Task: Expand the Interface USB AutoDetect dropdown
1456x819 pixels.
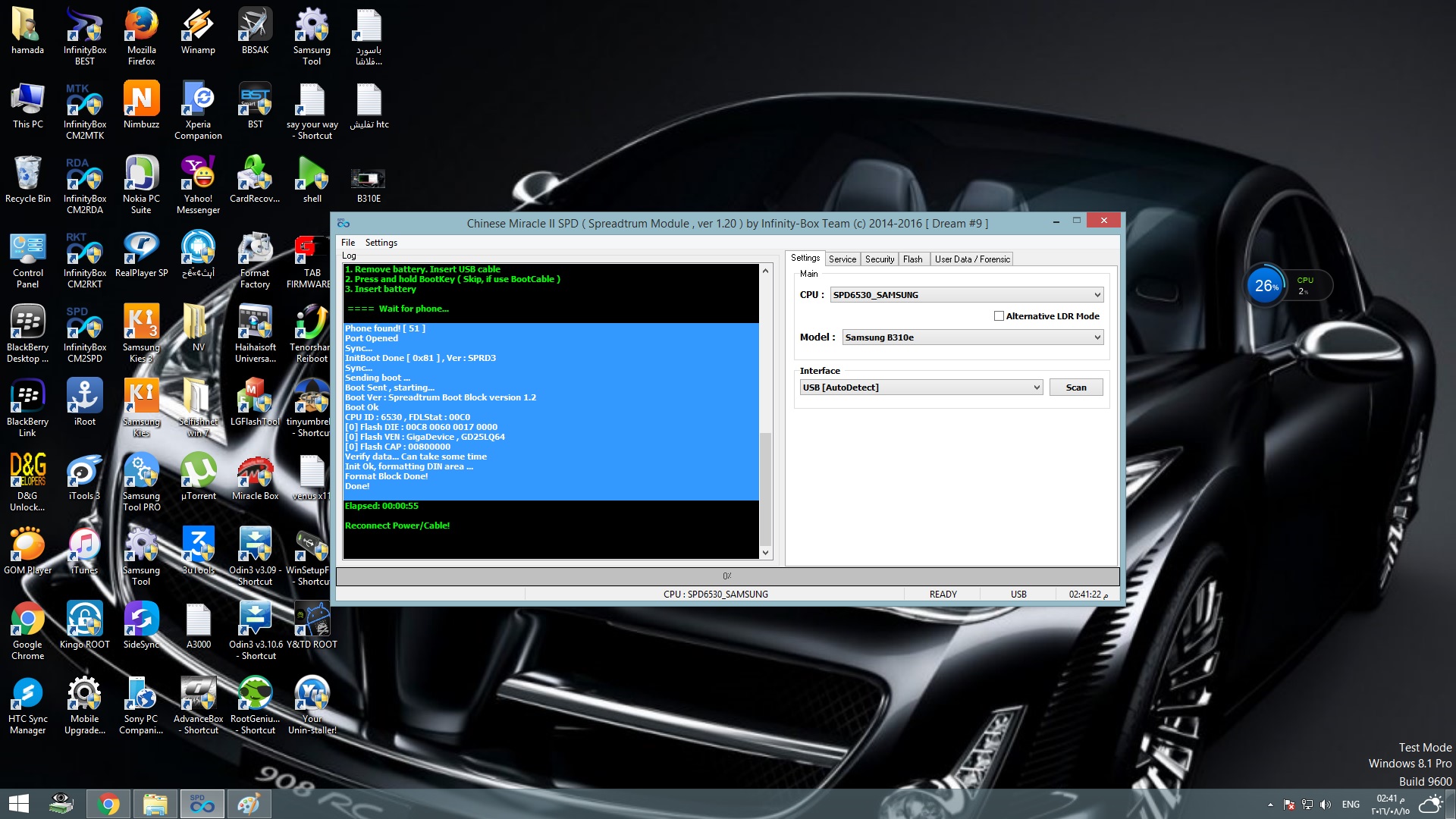Action: [1036, 388]
